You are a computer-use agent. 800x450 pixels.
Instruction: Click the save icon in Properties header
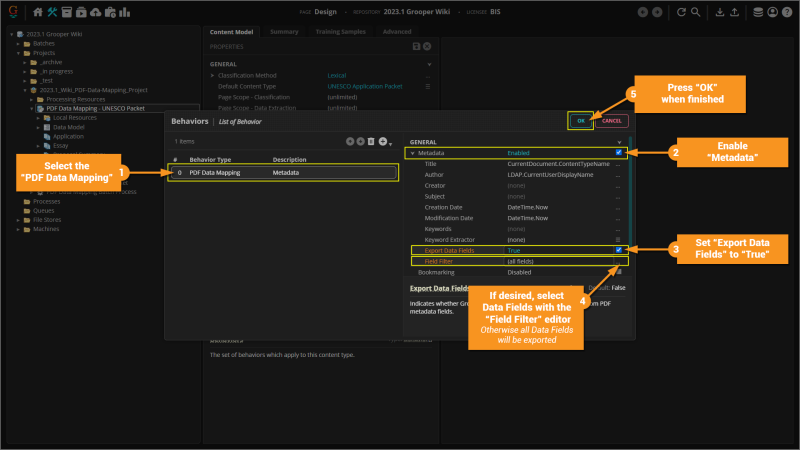[x=416, y=46]
